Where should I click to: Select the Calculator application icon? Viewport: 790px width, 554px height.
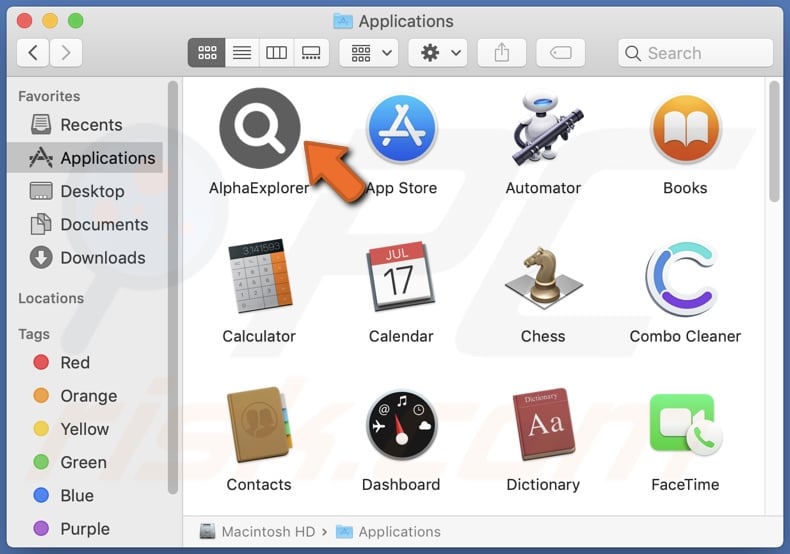coord(259,275)
